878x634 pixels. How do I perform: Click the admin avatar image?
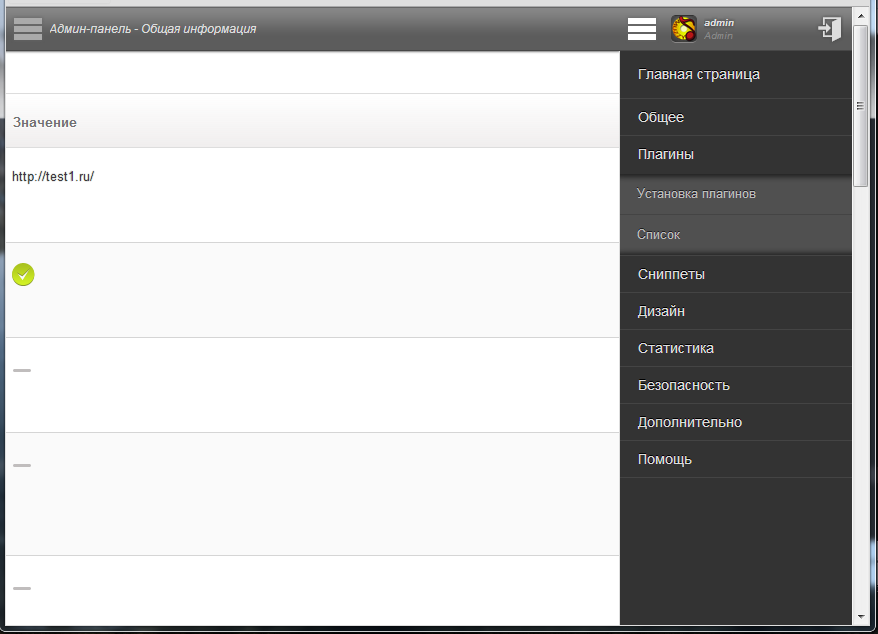click(x=684, y=29)
